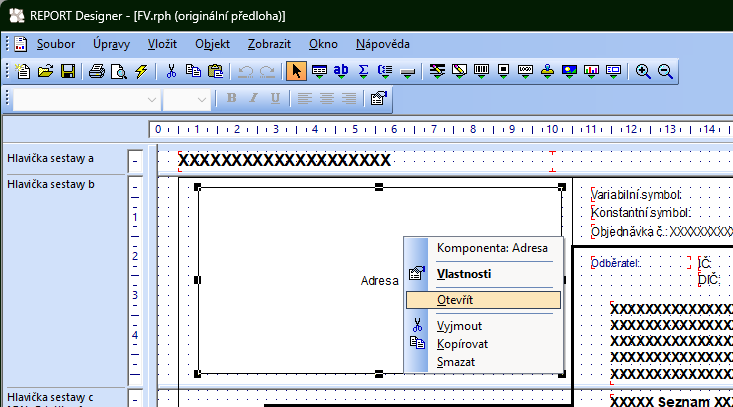733x407 pixels.
Task: Toggle Bold formatting
Action: point(231,98)
